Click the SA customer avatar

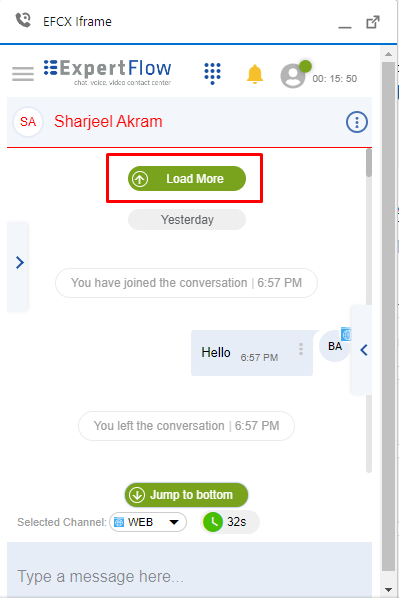28,122
